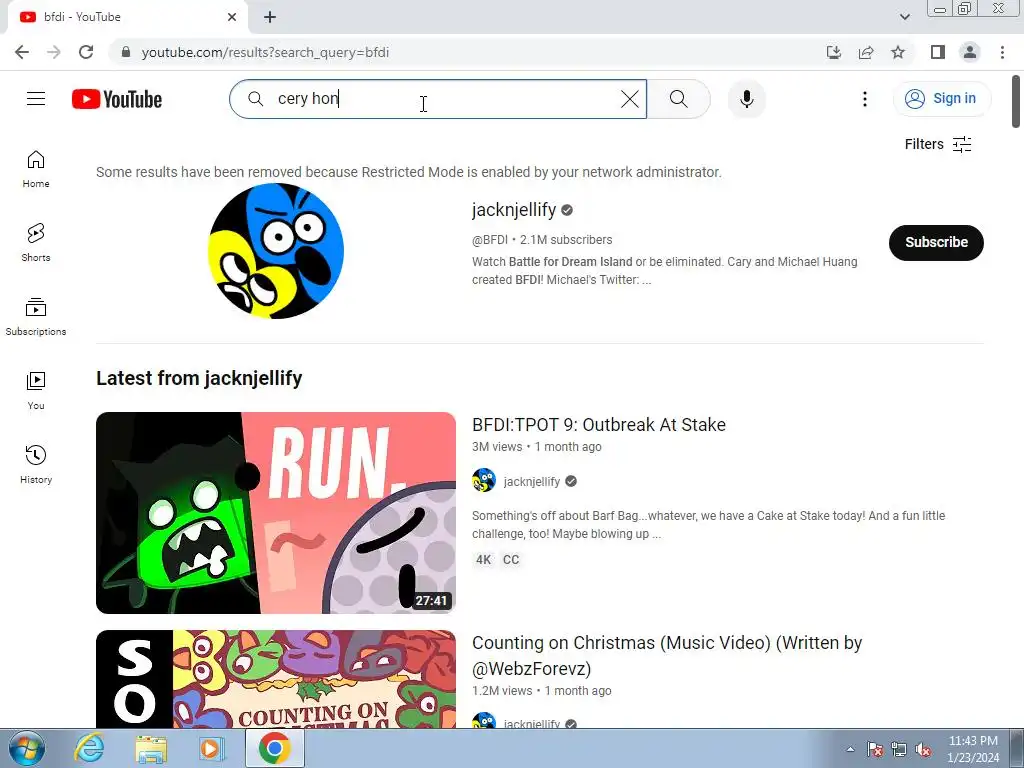The height and width of the screenshot is (768, 1024).
Task: Open Action Center flag icon
Action: [875, 749]
